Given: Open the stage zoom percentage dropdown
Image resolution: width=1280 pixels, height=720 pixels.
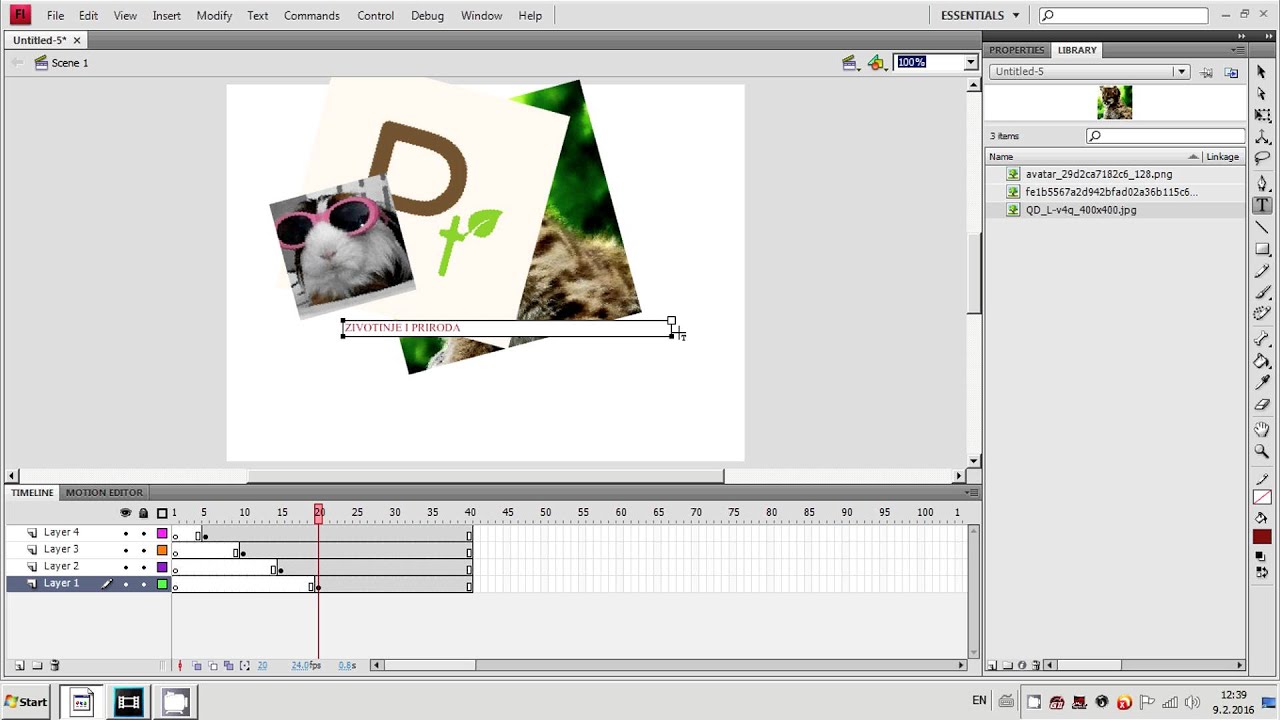Looking at the screenshot, I should click(x=970, y=62).
